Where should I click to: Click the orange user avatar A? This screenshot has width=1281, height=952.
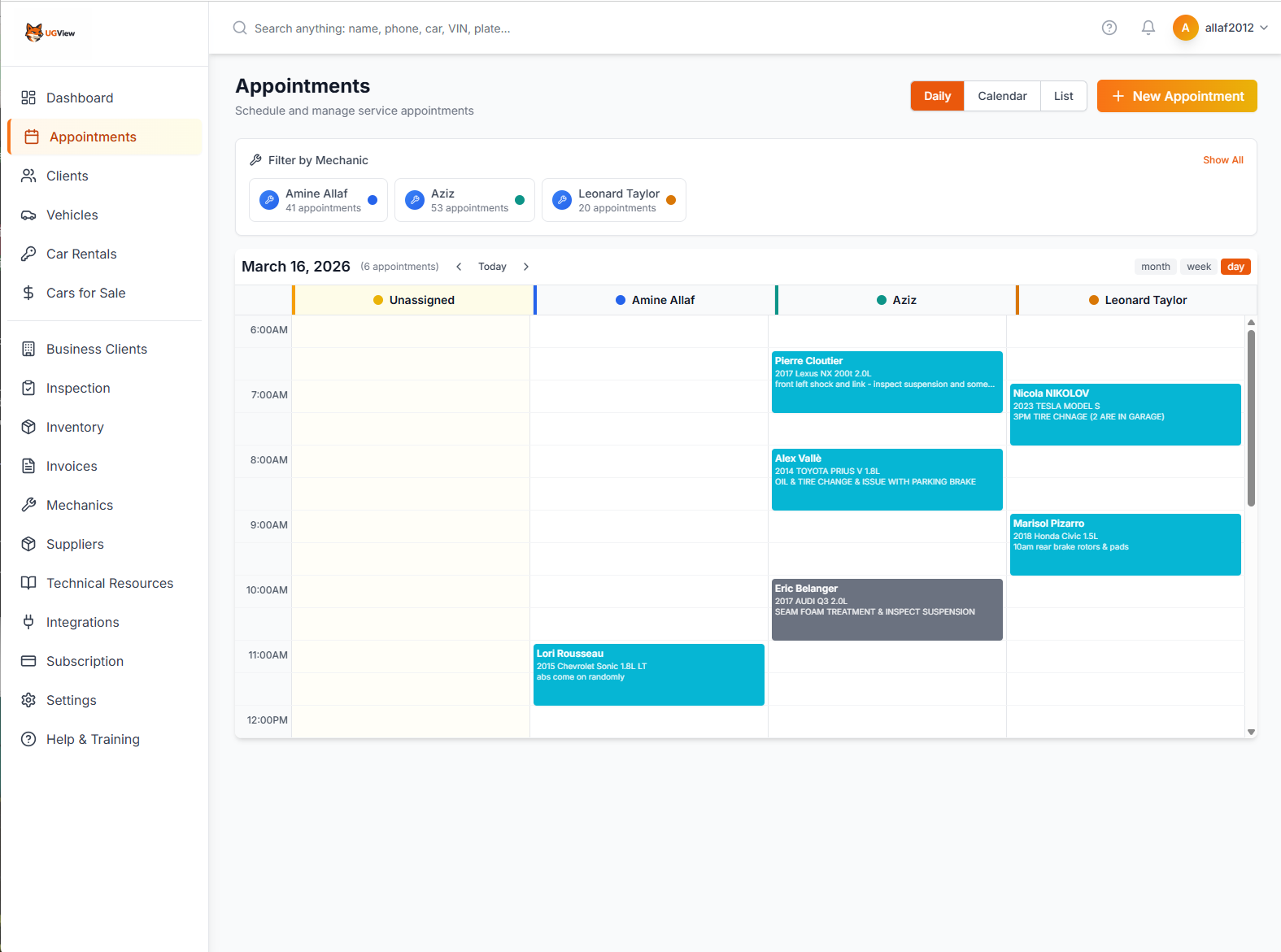(1186, 28)
